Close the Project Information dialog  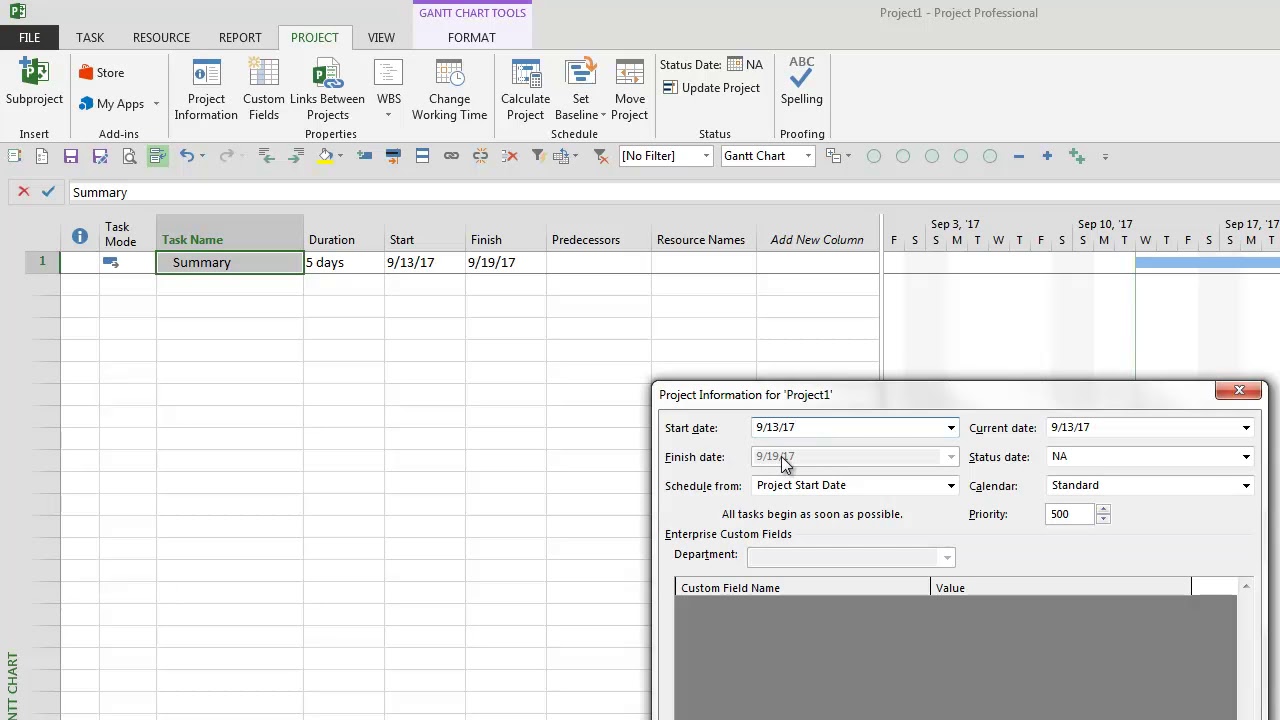click(x=1239, y=390)
